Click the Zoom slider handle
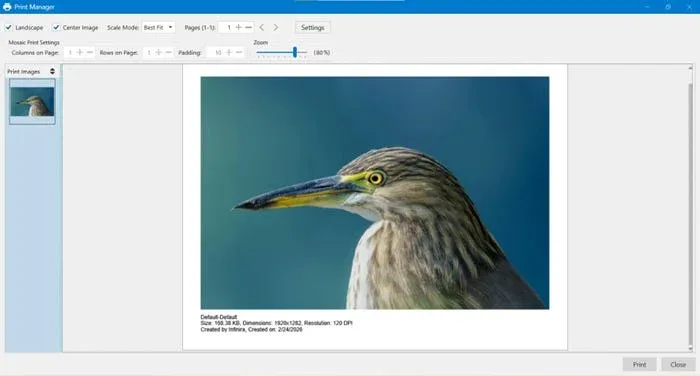Viewport: 700px width, 376px height. pos(295,52)
